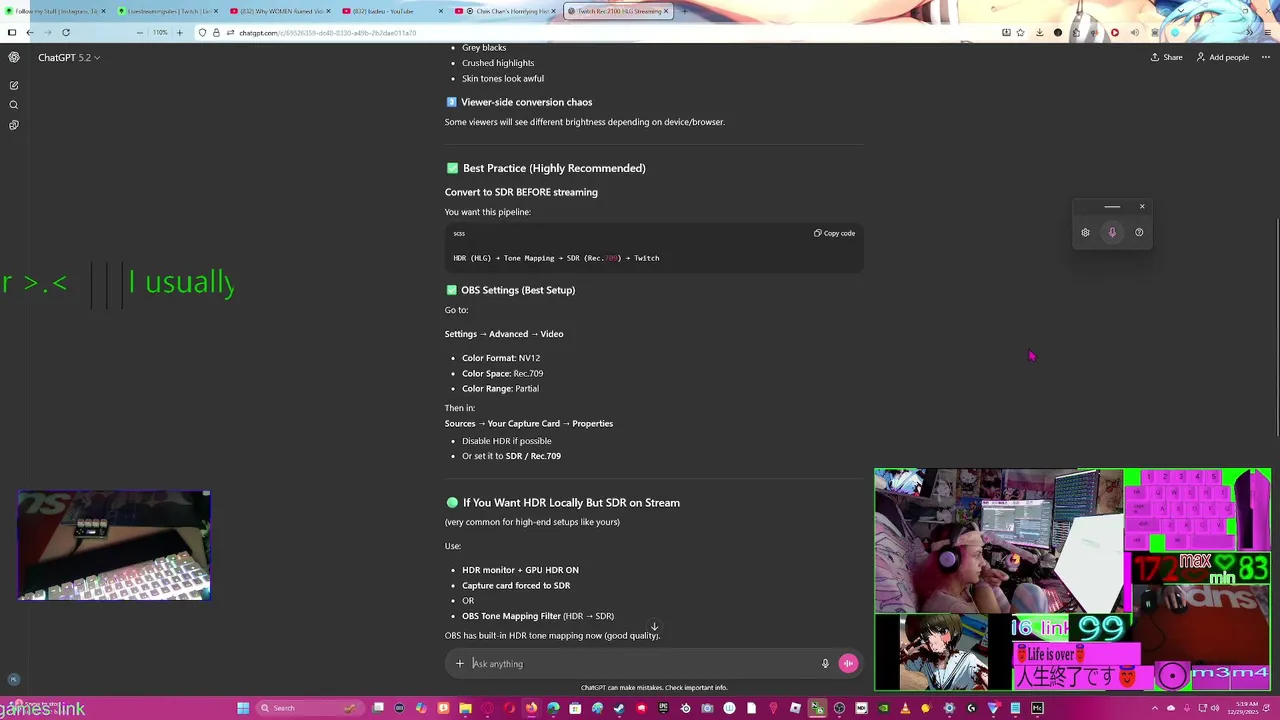Open the extensions puzzle icon
This screenshot has height=720, width=1280.
point(1076,32)
